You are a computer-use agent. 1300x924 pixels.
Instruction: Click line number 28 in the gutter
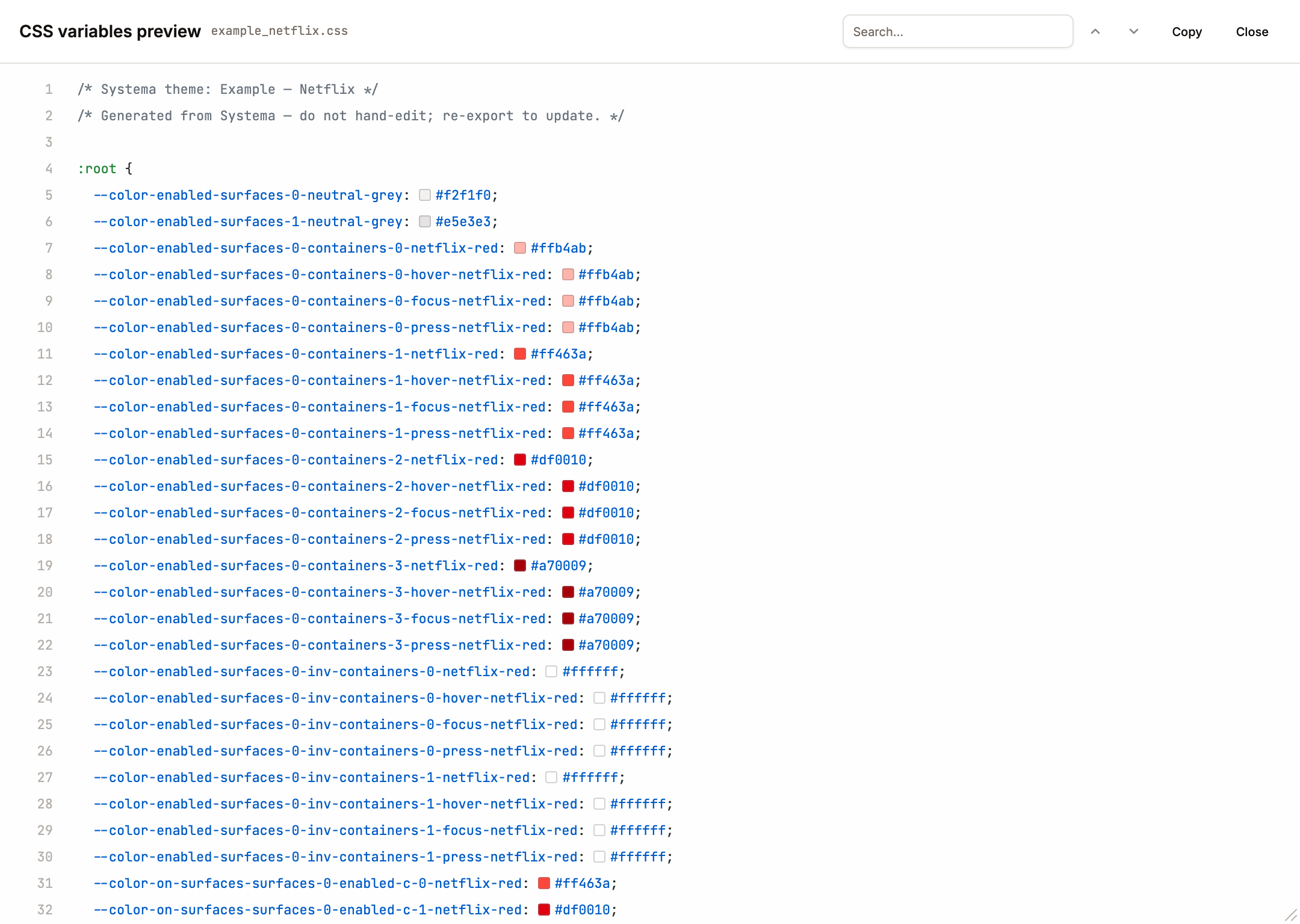(x=45, y=804)
